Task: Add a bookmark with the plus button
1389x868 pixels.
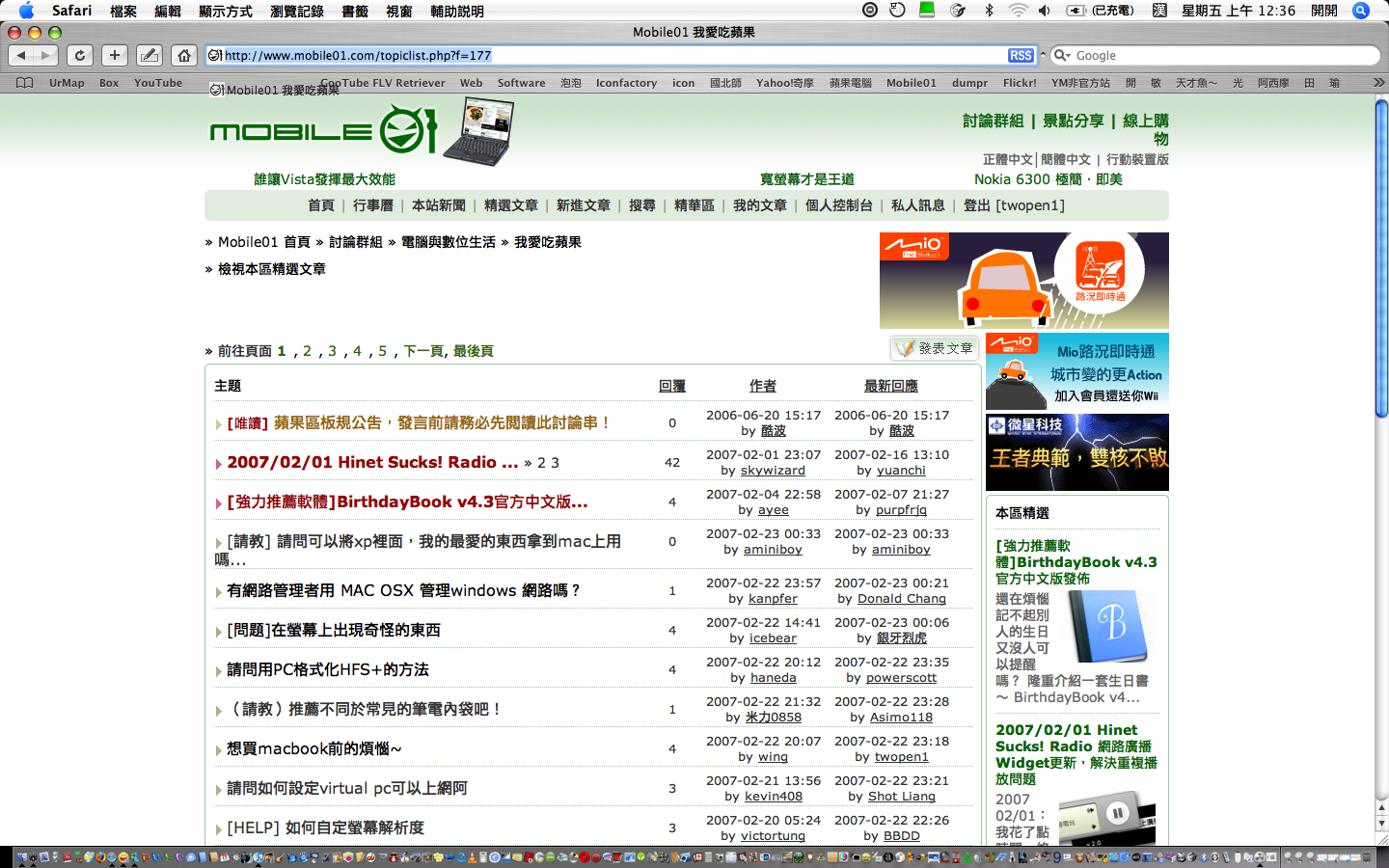Action: 115,55
